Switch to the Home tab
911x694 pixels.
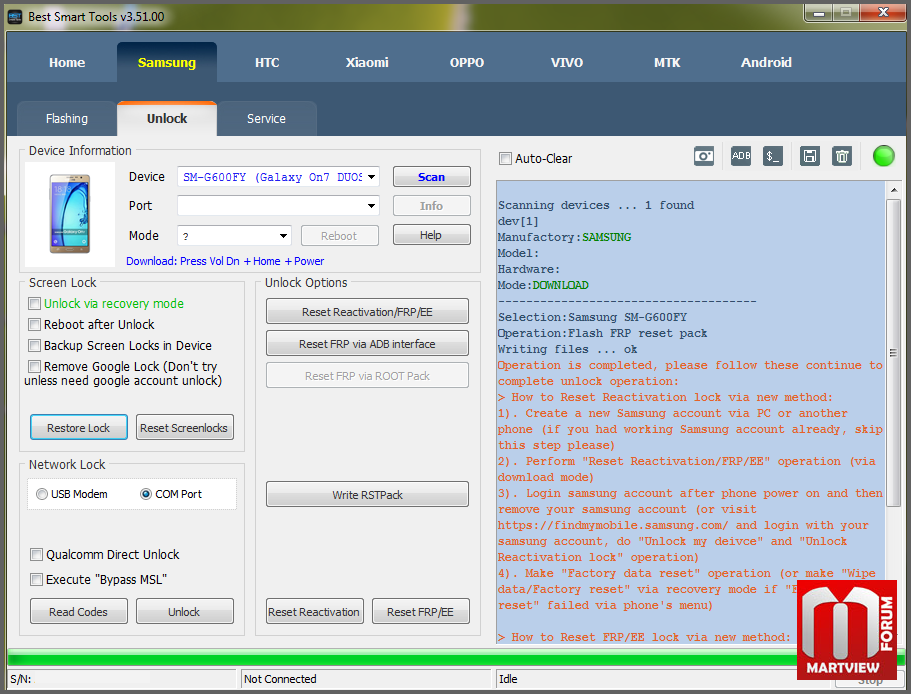(x=67, y=63)
